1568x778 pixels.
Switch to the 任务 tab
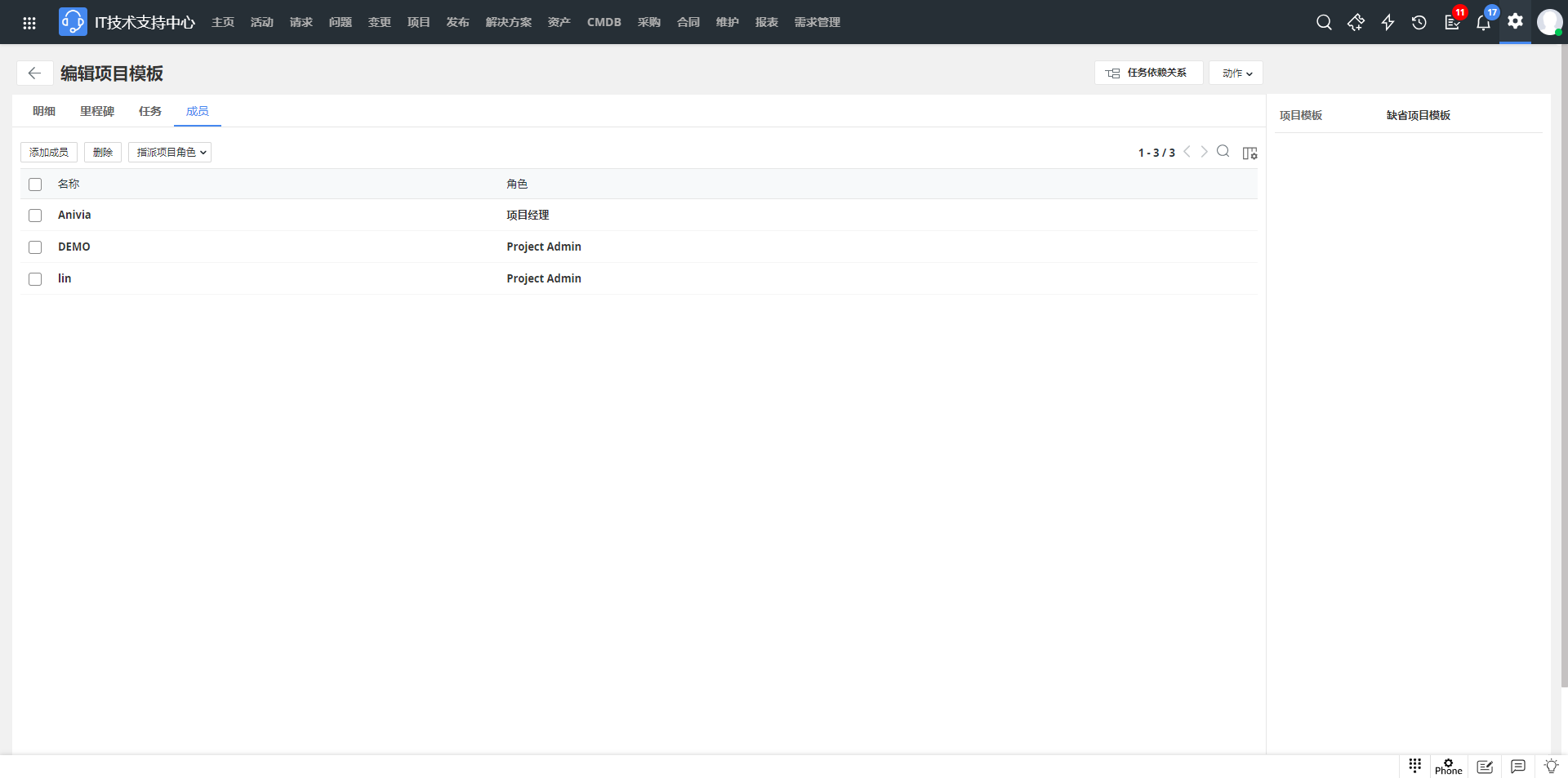pos(150,111)
